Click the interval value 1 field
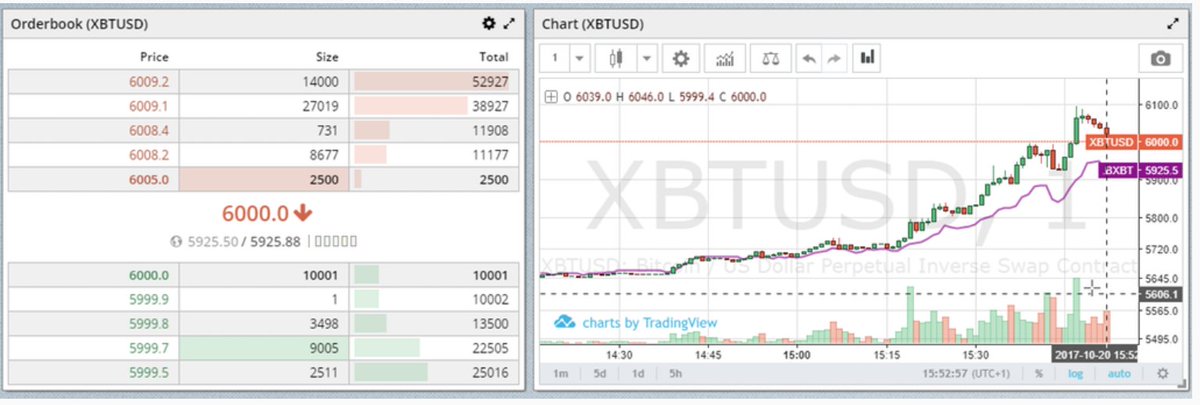 click(x=554, y=58)
